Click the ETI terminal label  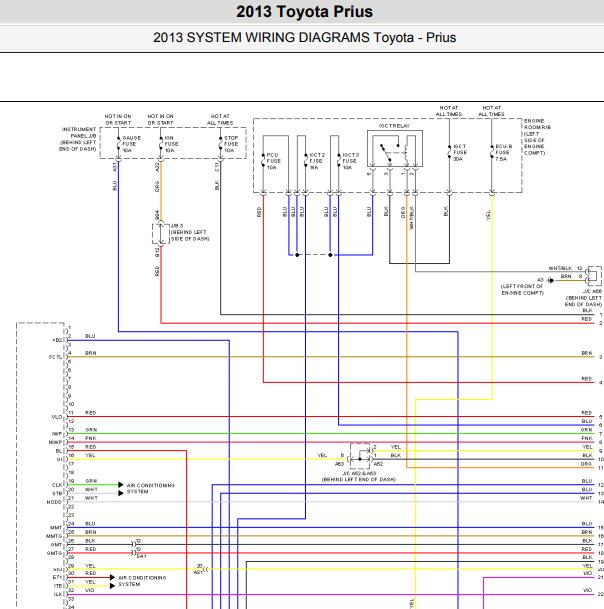[57, 578]
